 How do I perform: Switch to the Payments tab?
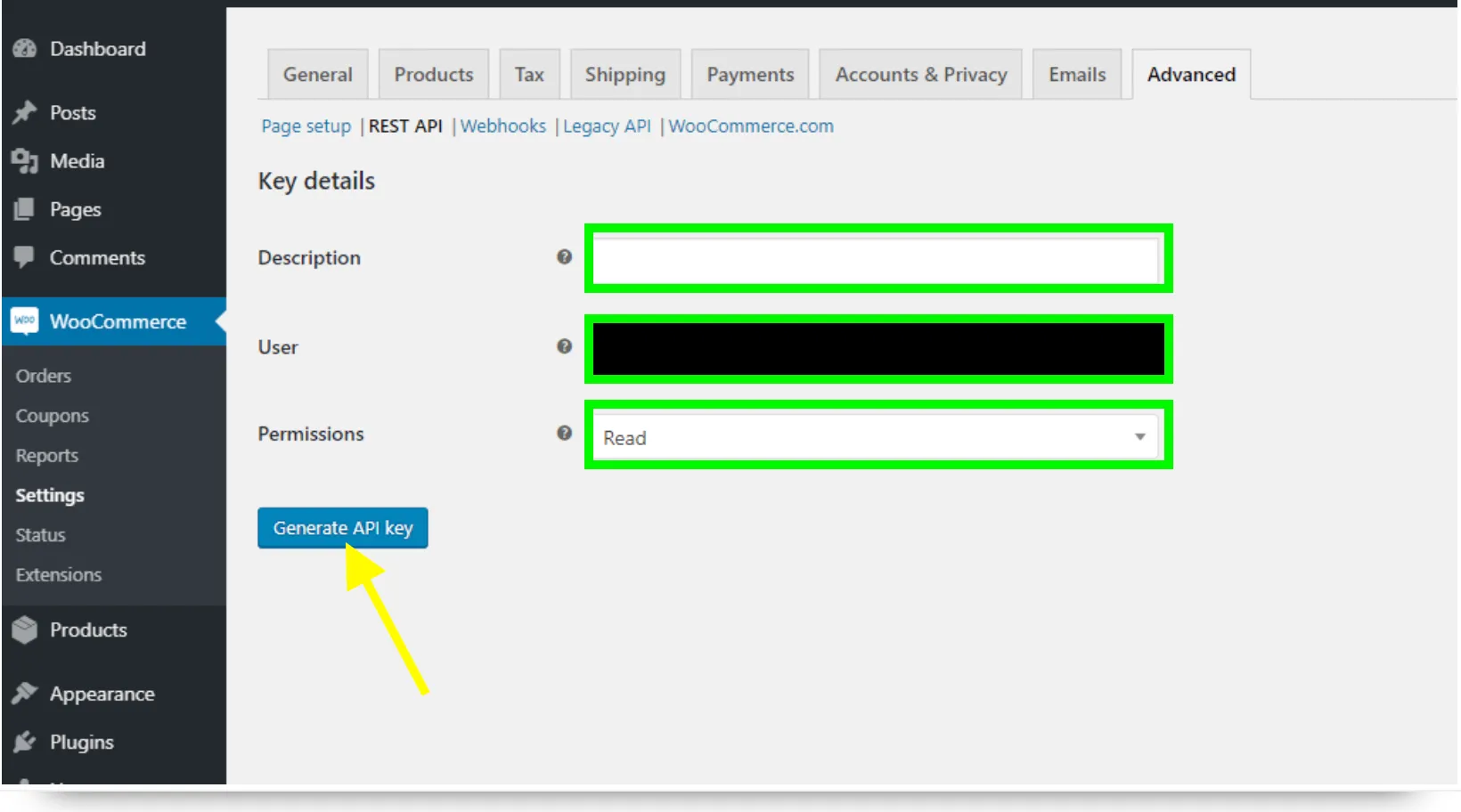coord(750,75)
